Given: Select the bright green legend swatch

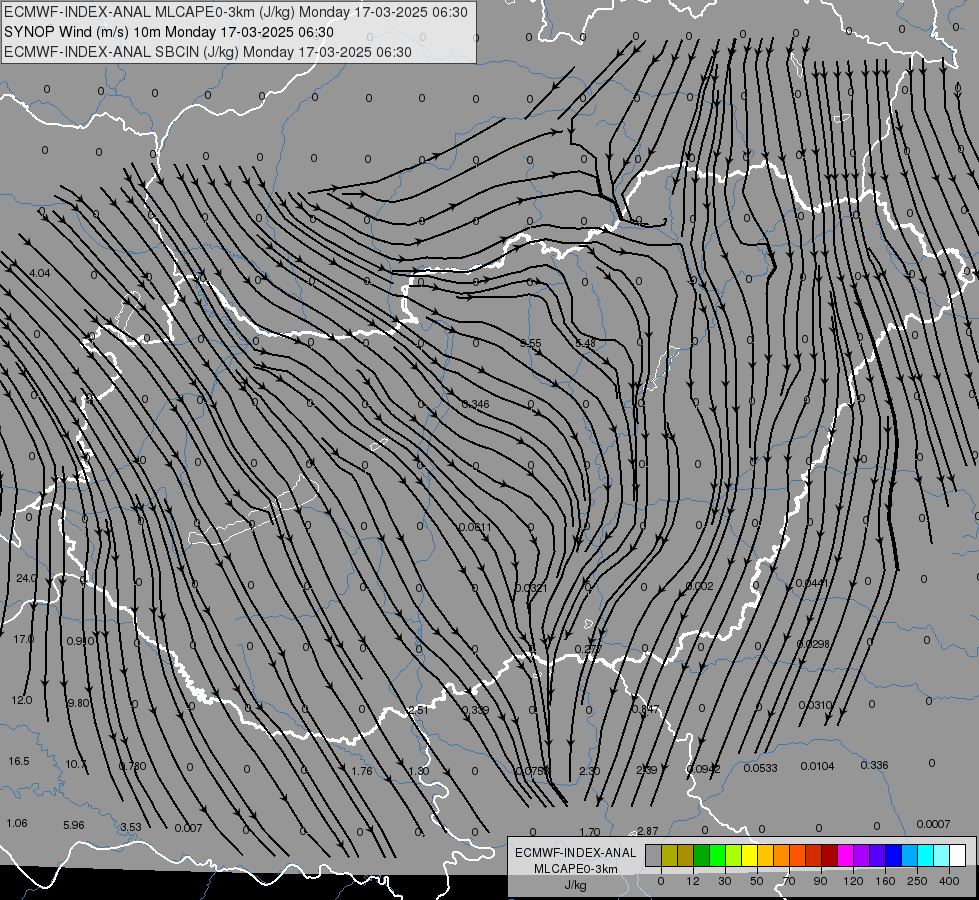Looking at the screenshot, I should [x=717, y=855].
